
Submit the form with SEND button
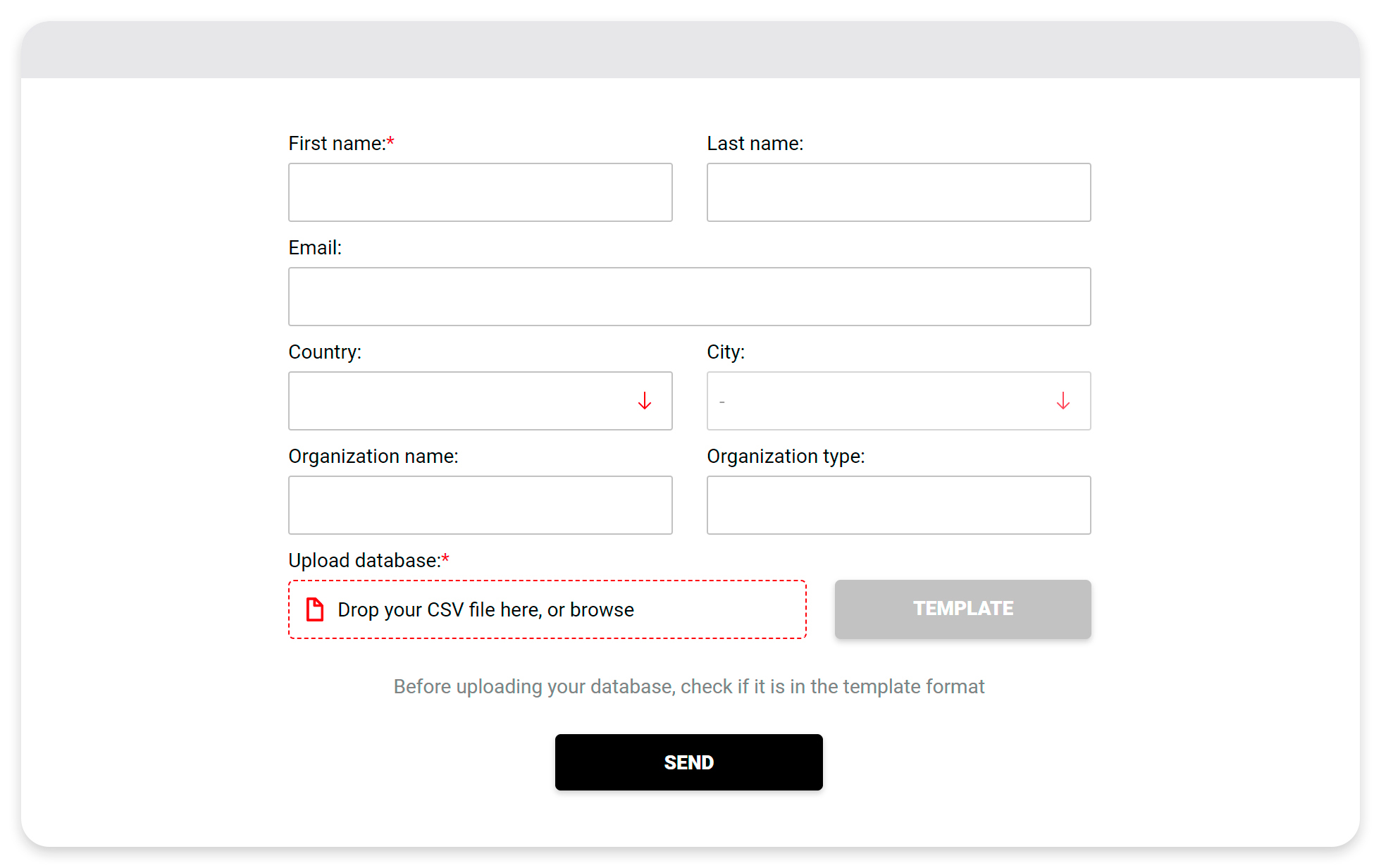click(x=688, y=762)
